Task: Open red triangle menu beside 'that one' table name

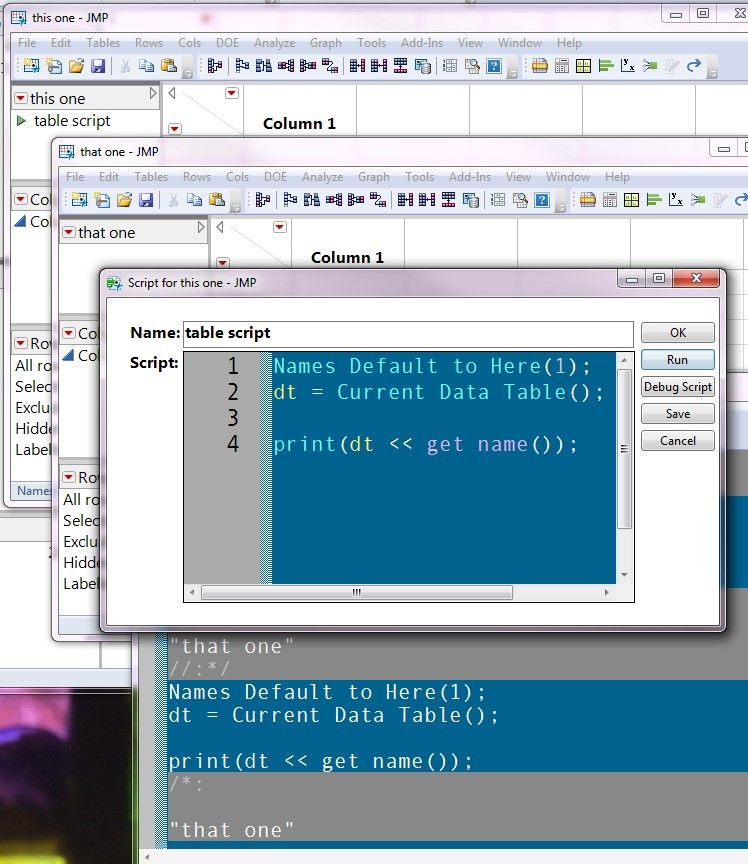Action: tap(69, 232)
